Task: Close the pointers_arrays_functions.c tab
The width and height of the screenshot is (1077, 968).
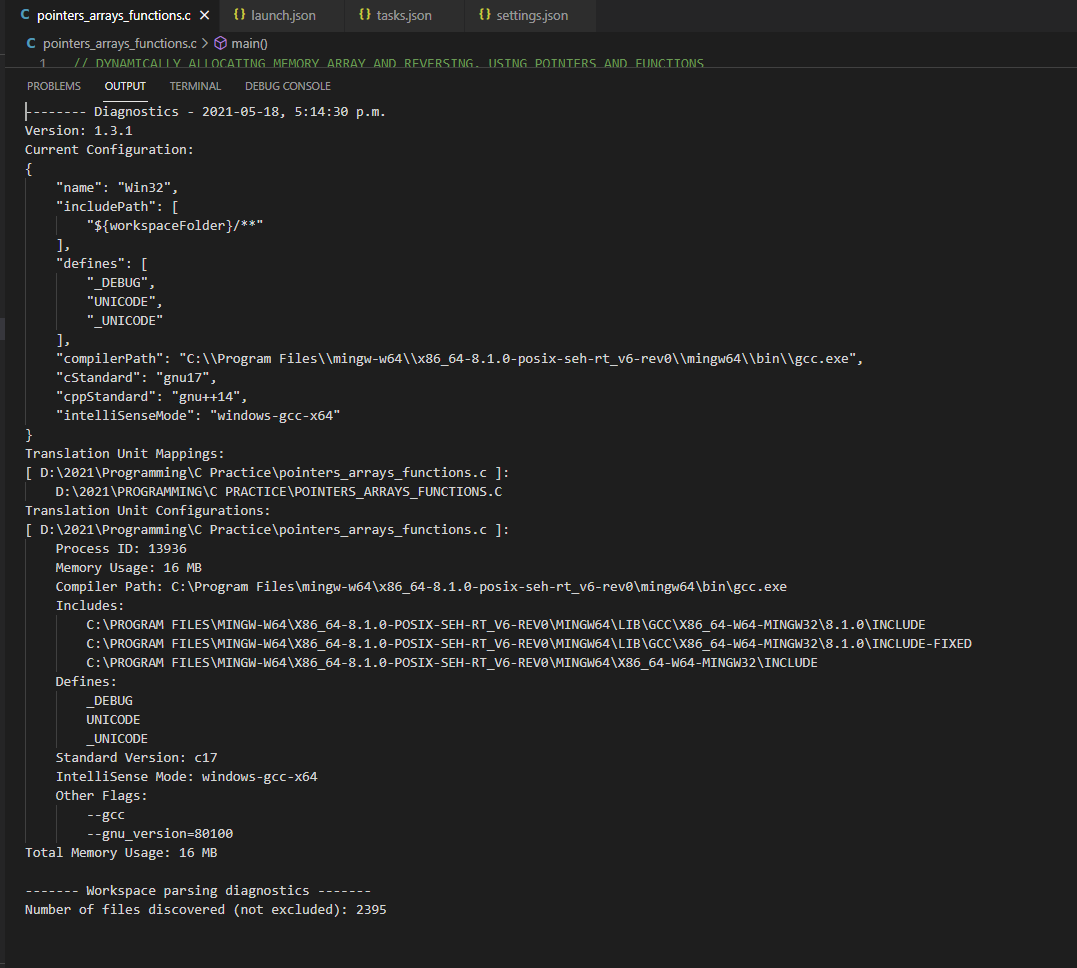Action: click(x=203, y=15)
